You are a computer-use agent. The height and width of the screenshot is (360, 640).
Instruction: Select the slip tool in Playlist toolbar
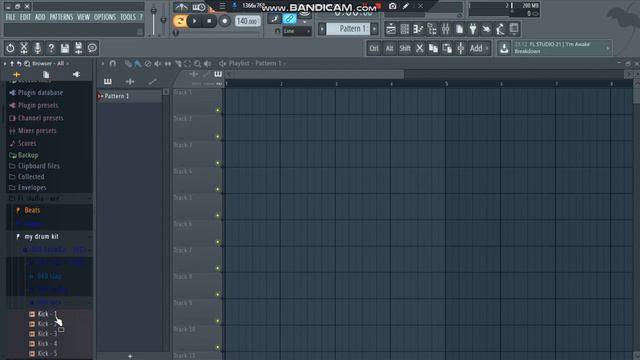tap(168, 64)
